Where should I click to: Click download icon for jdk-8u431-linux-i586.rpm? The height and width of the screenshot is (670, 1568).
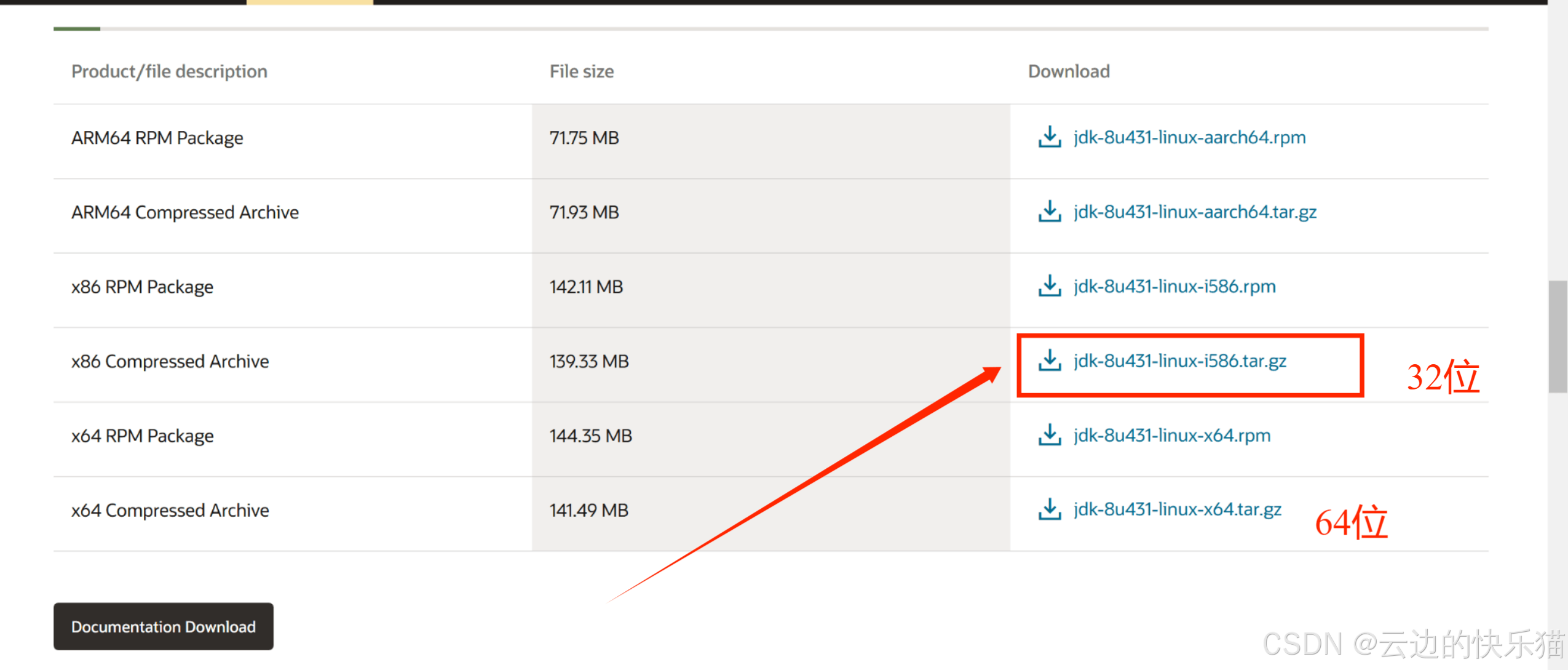pos(1049,286)
